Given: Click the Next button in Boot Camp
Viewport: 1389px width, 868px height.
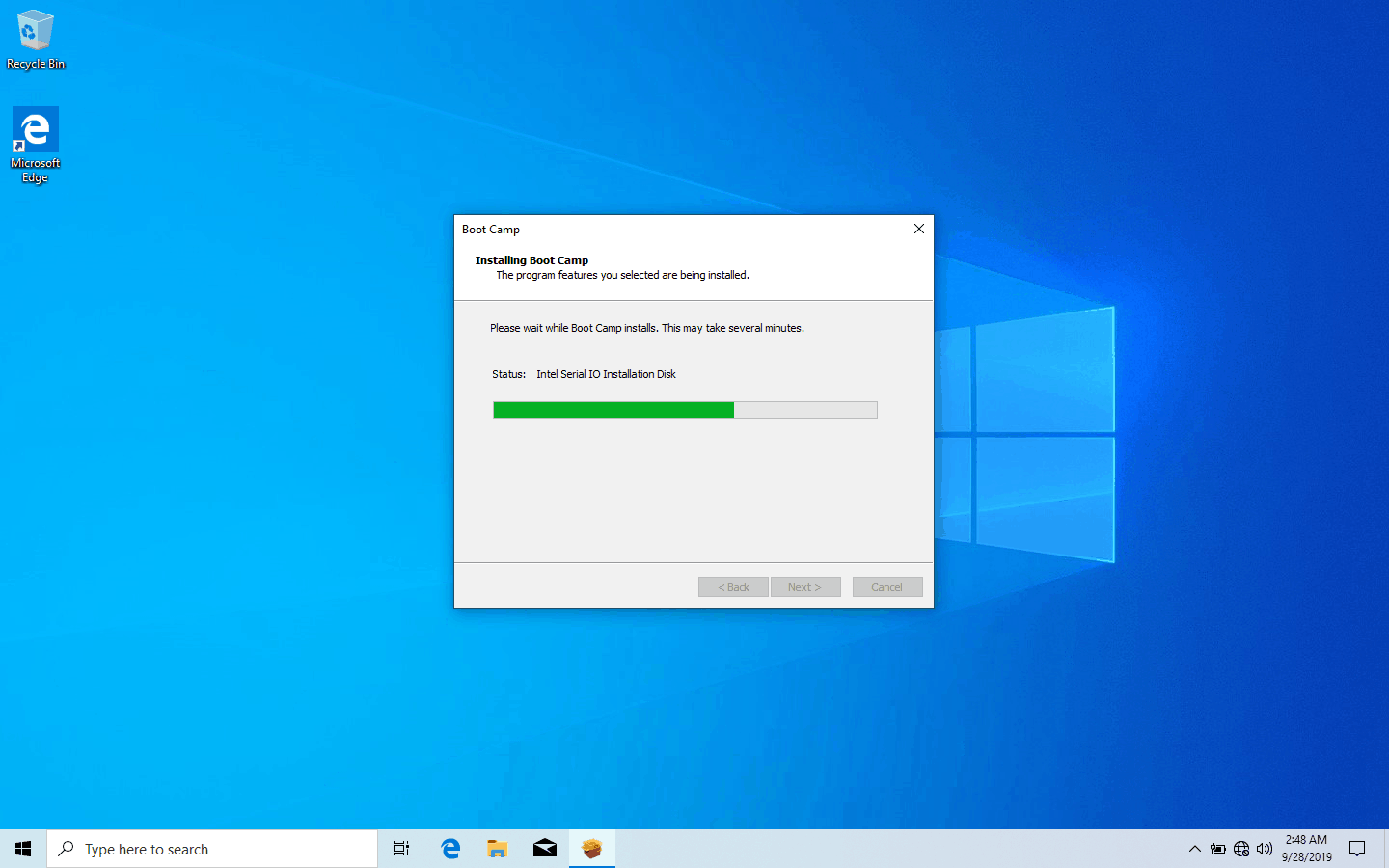Looking at the screenshot, I should tap(805, 587).
